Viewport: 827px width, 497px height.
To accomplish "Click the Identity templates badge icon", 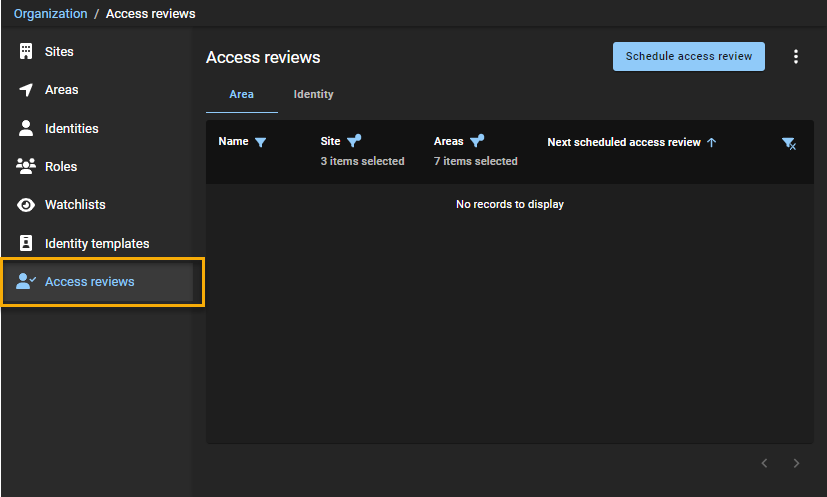I will [x=26, y=243].
